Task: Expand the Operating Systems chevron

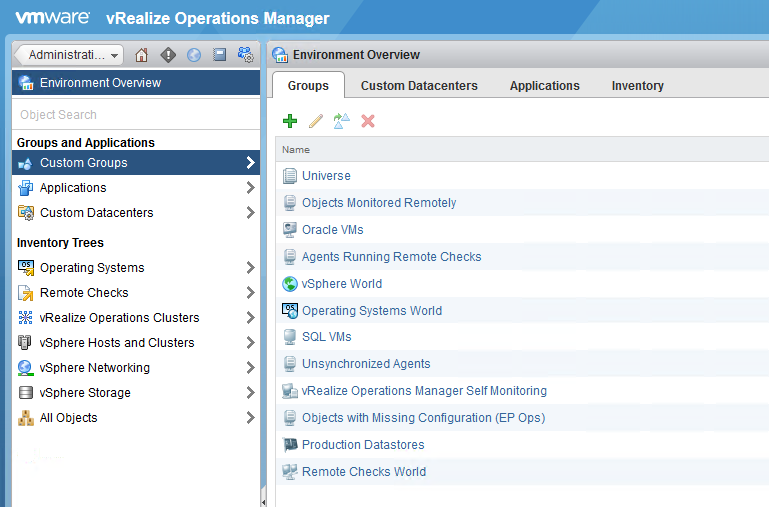Action: tap(250, 268)
